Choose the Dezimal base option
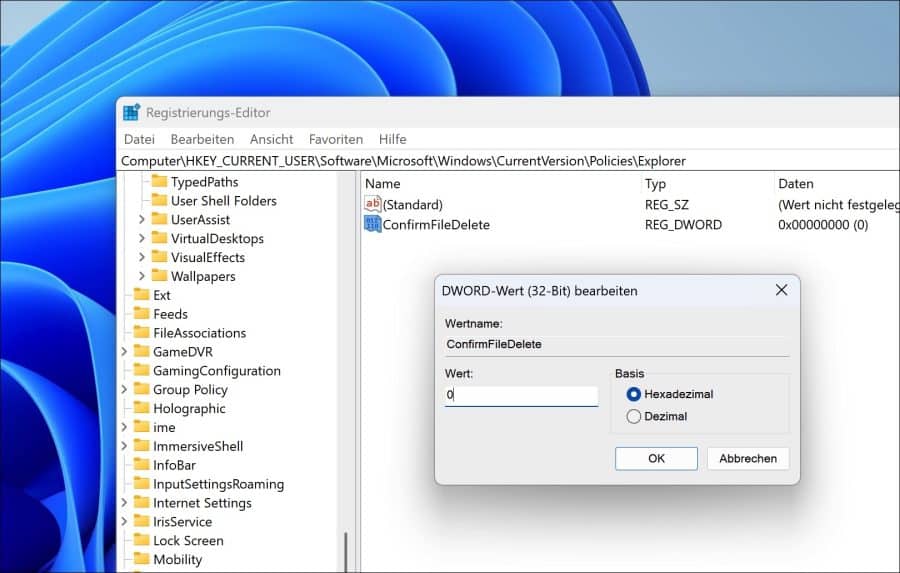 633,417
